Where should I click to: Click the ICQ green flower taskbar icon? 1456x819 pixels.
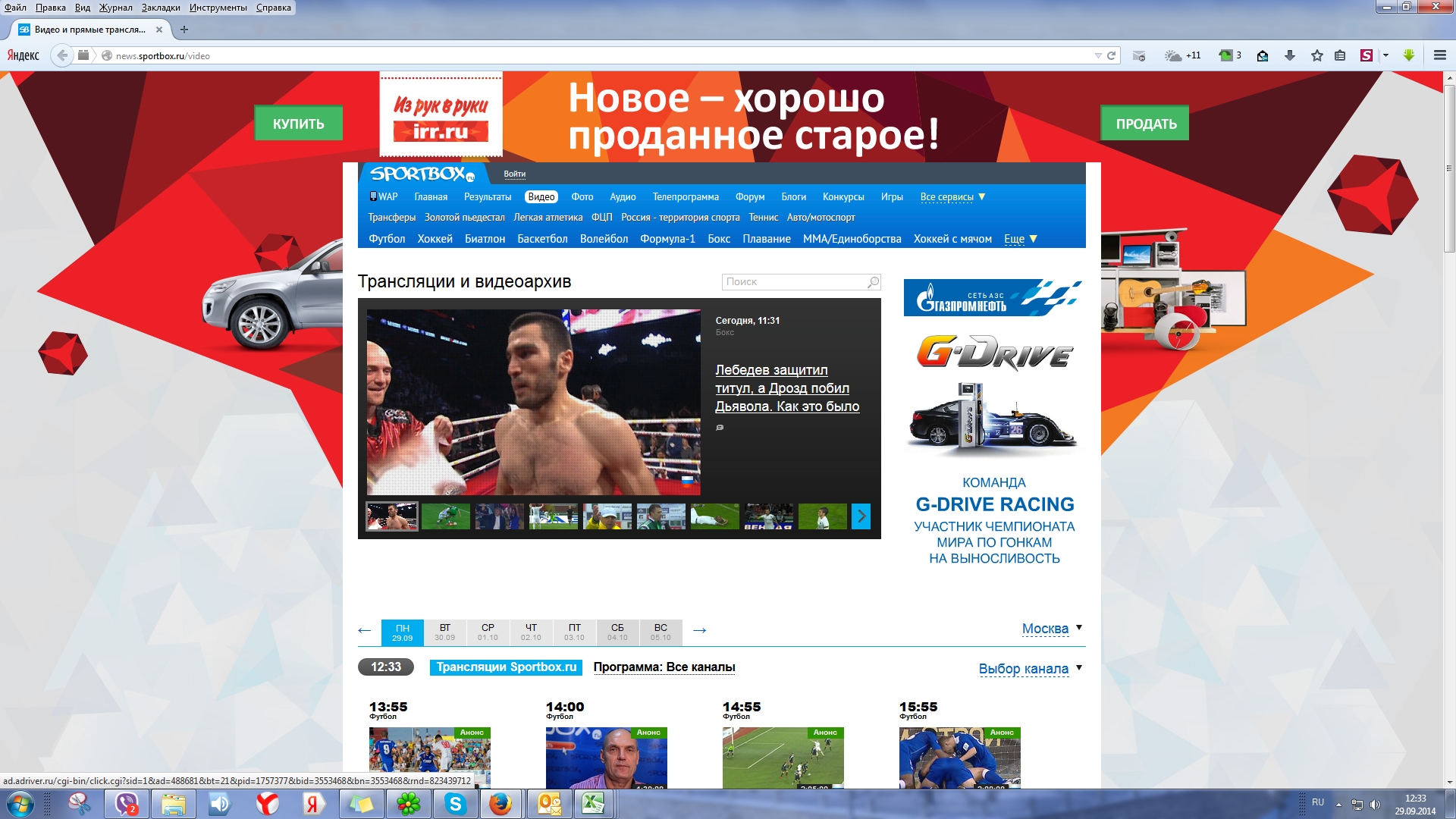coord(408,804)
